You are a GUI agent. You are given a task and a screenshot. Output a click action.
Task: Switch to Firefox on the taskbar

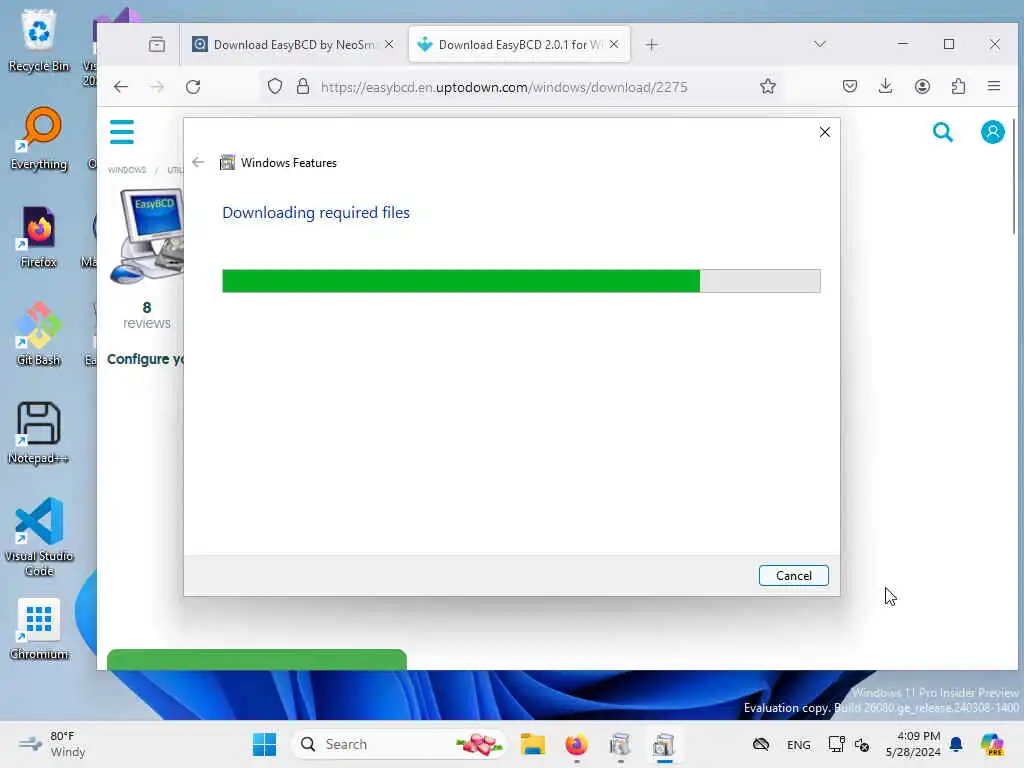(576, 744)
